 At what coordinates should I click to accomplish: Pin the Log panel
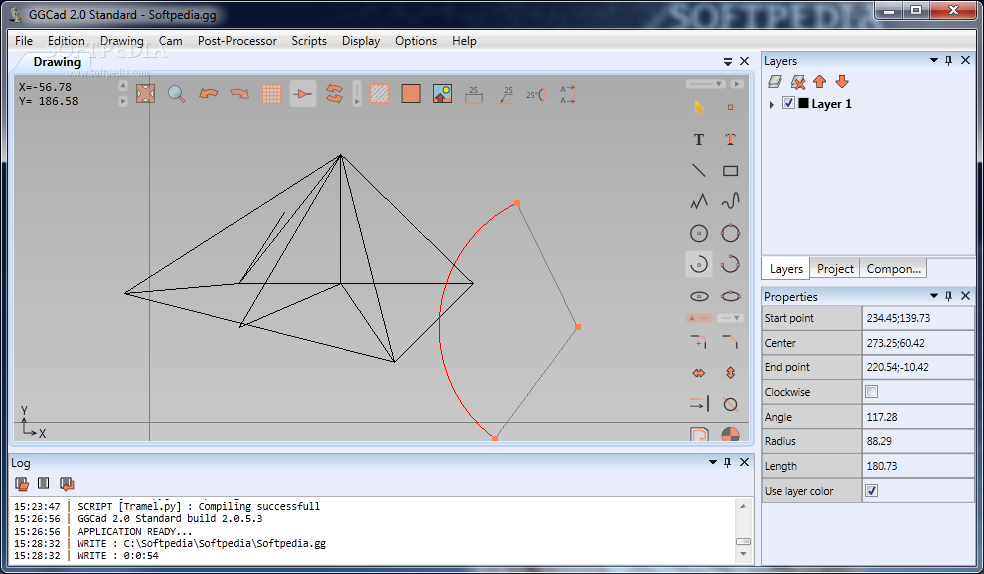(x=728, y=462)
